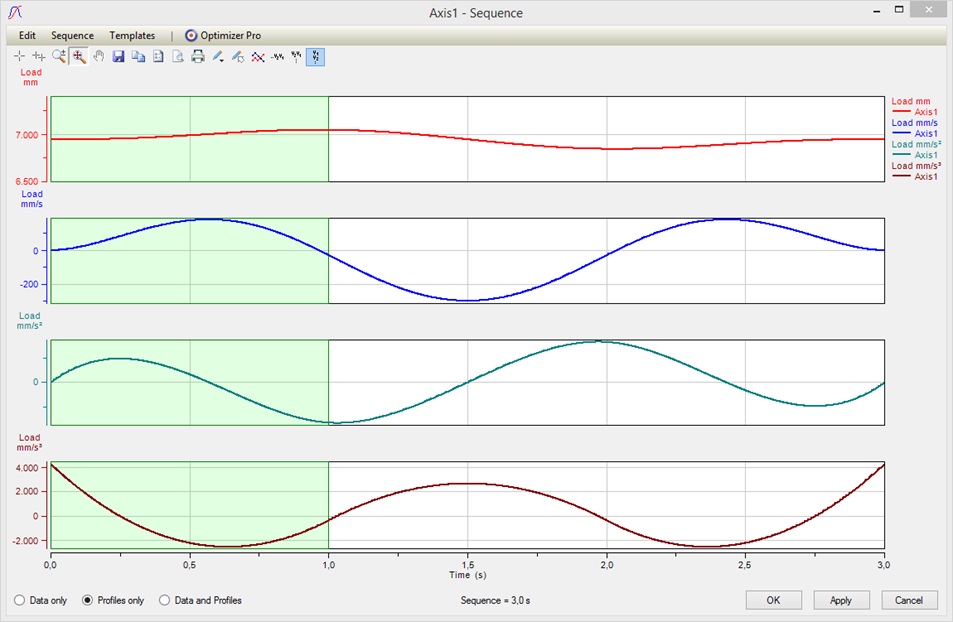Select the Data and Profiles option
The image size is (953, 622).
[165, 600]
